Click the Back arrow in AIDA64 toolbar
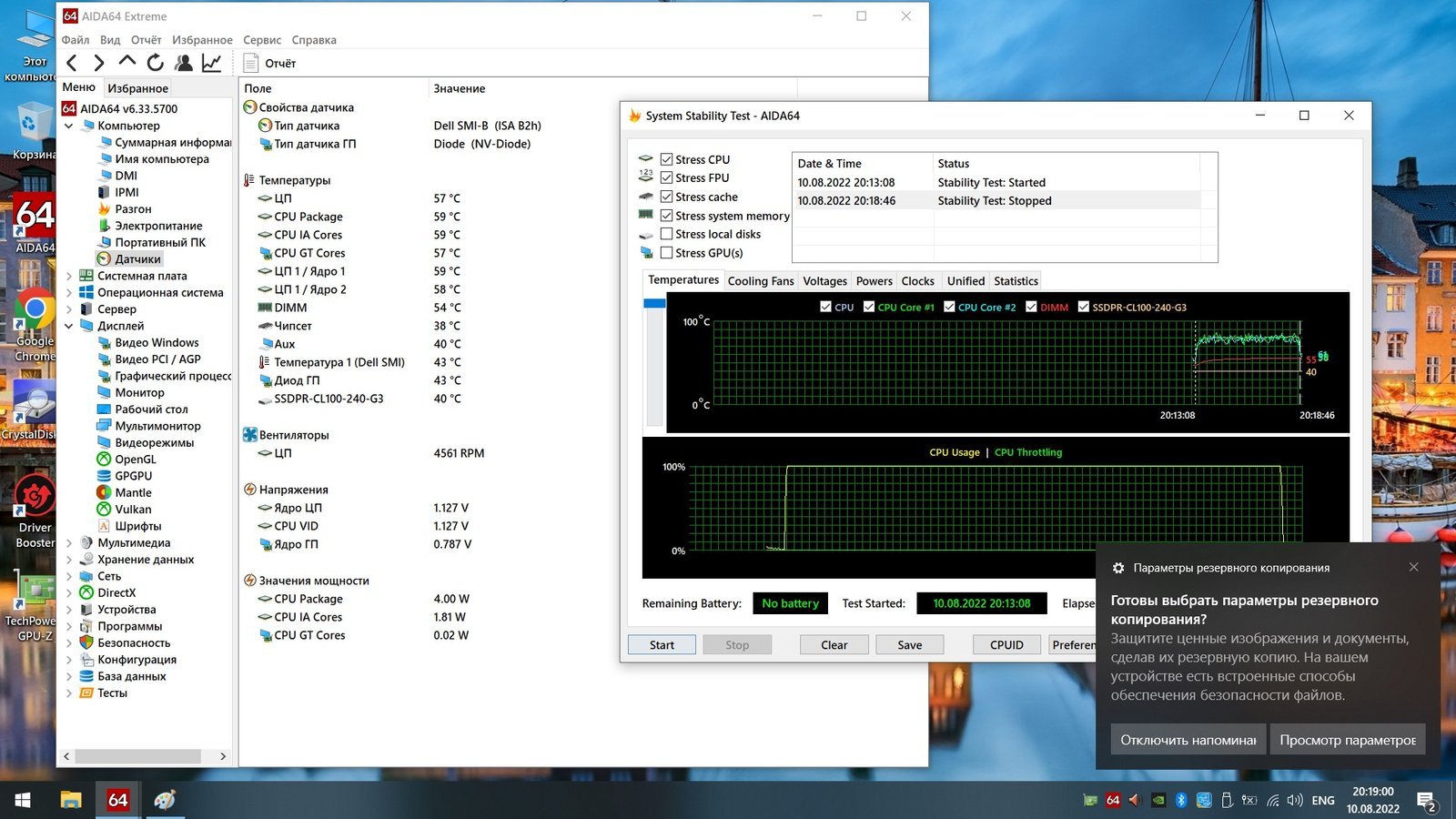 coord(72,63)
